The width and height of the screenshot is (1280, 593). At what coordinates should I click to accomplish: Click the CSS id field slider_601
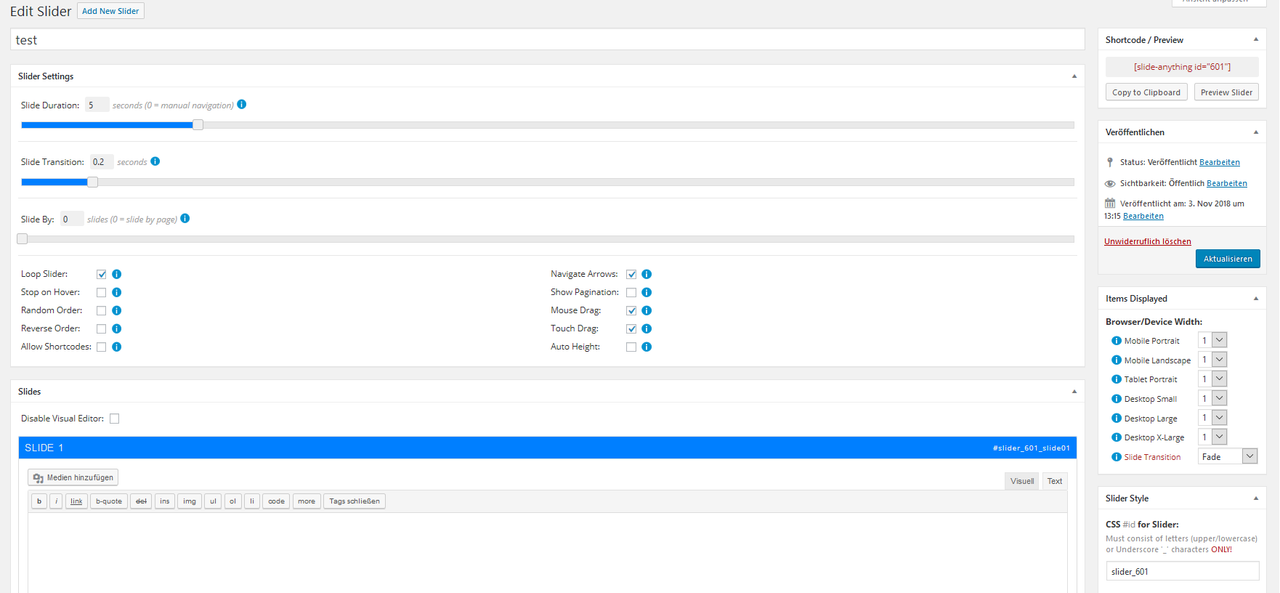[1182, 572]
